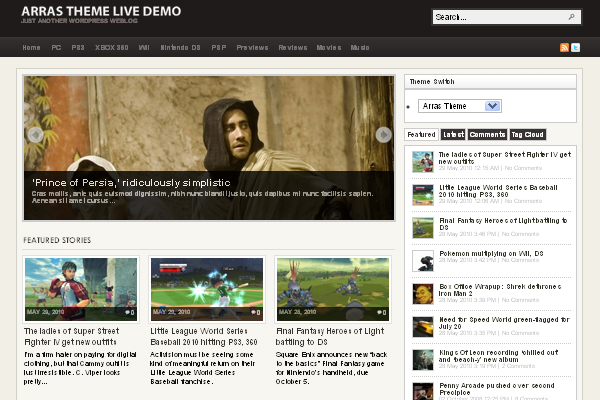Switch to the Comments tab
This screenshot has height=400, width=600.
(487, 134)
